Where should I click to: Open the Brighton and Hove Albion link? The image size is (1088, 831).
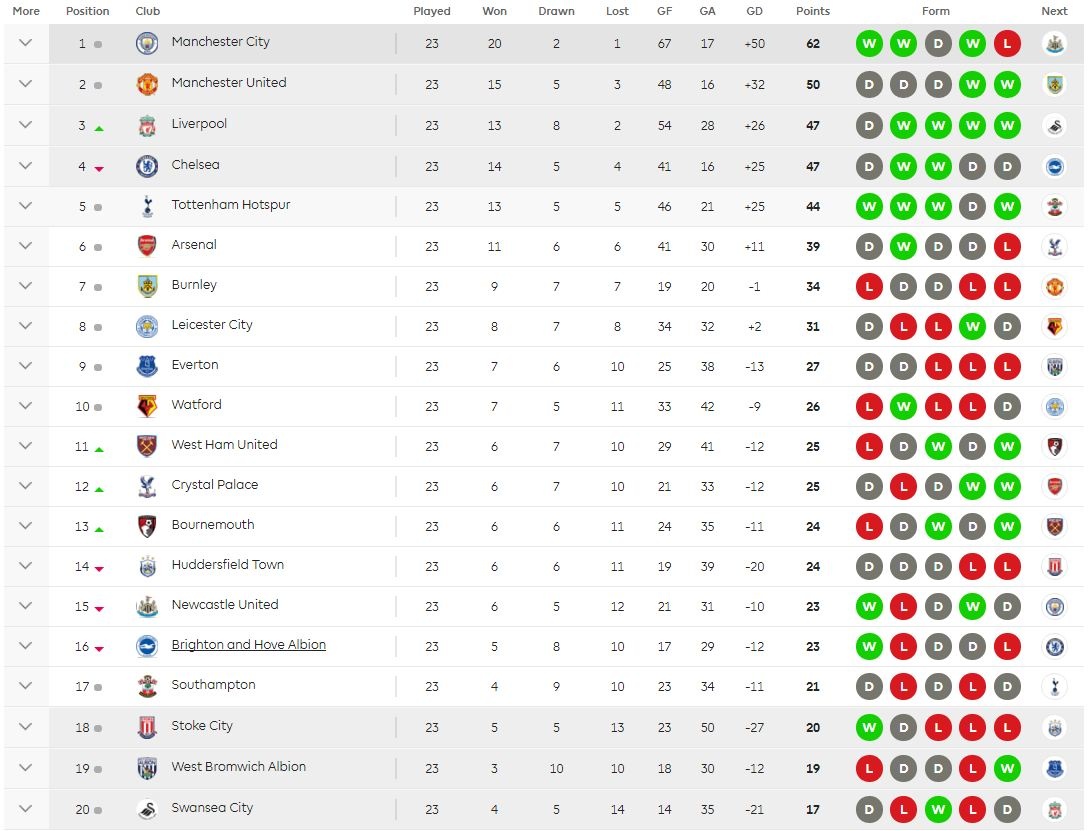point(248,646)
